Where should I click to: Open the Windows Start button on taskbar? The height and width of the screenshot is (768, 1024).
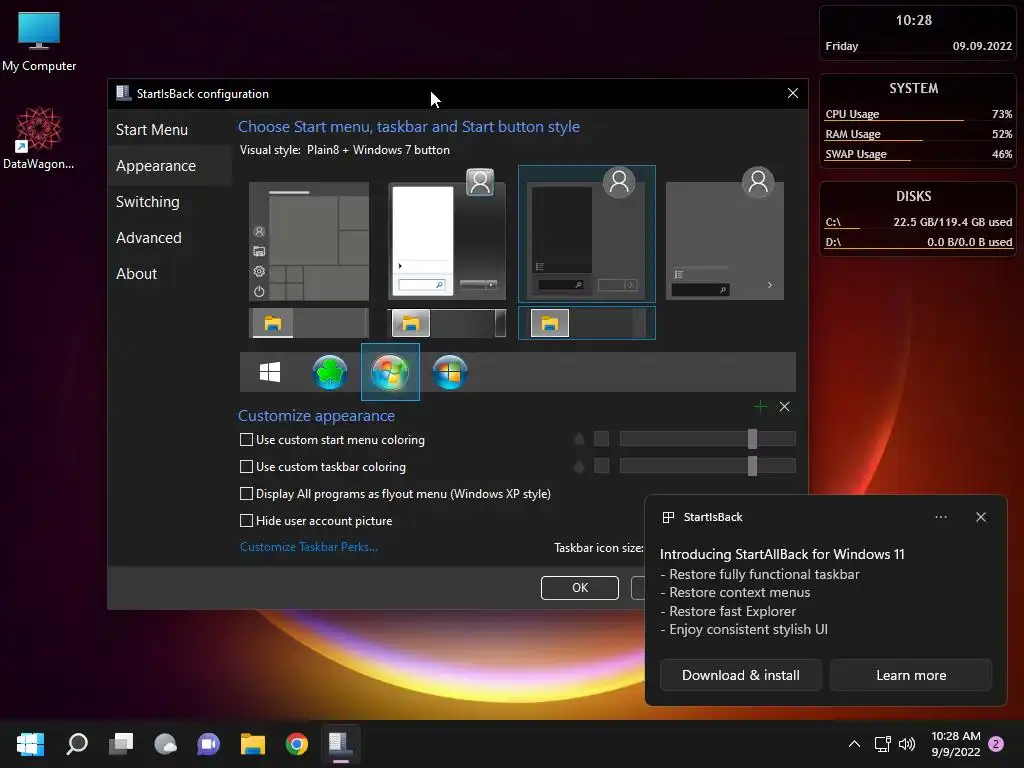click(x=30, y=744)
